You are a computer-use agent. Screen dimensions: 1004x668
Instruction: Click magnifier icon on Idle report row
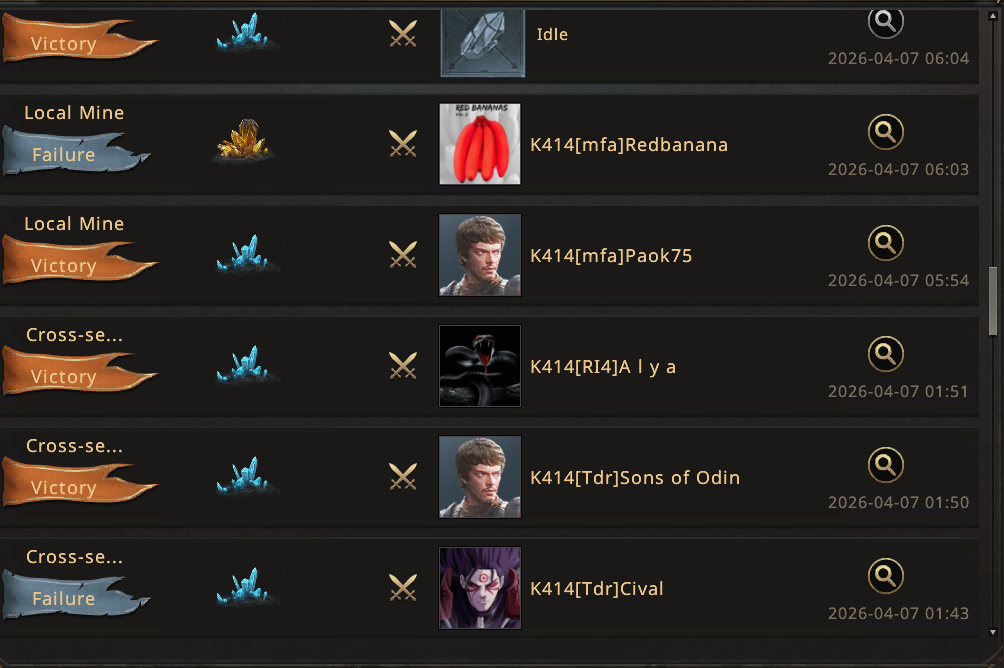886,23
